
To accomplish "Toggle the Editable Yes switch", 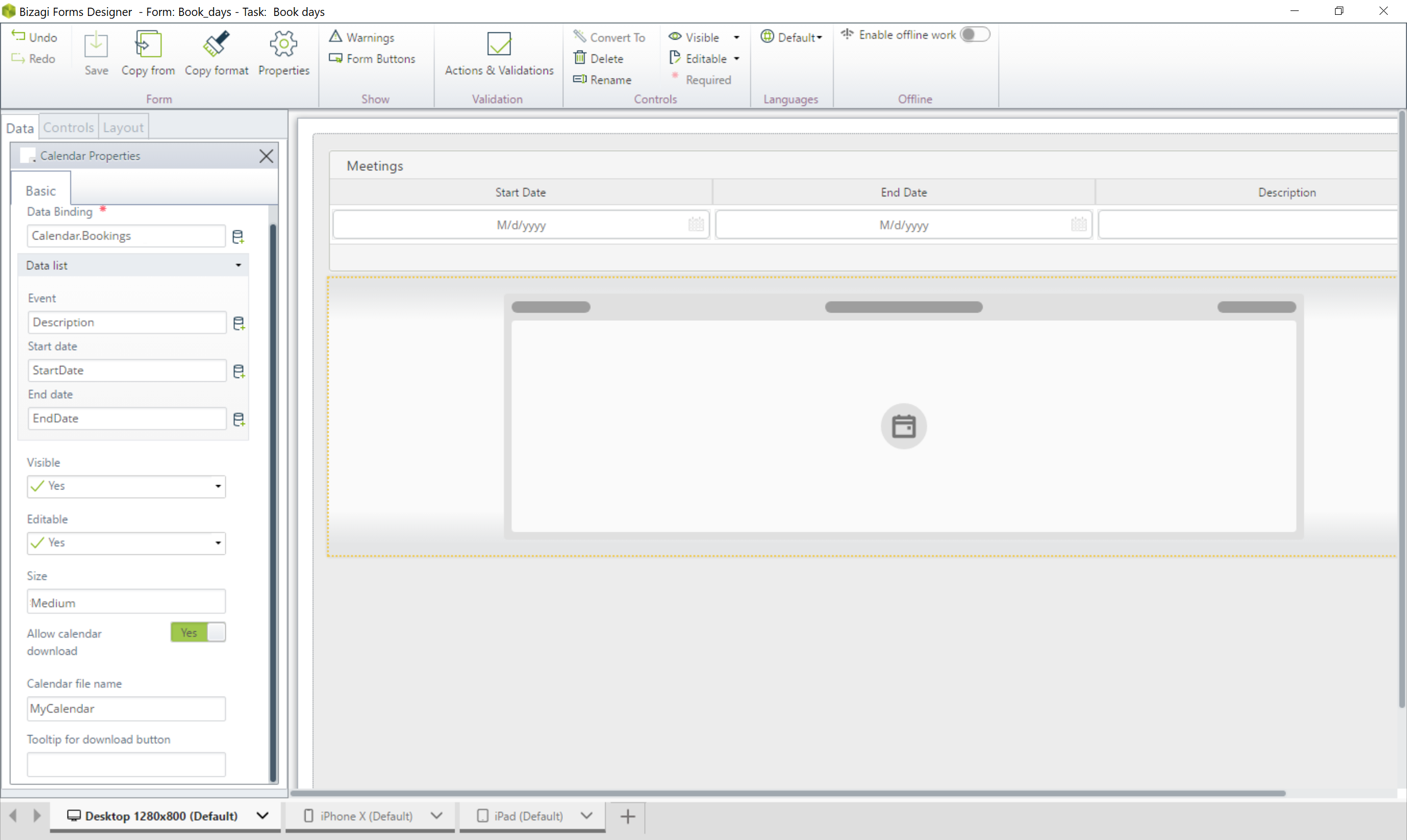I will (x=125, y=542).
